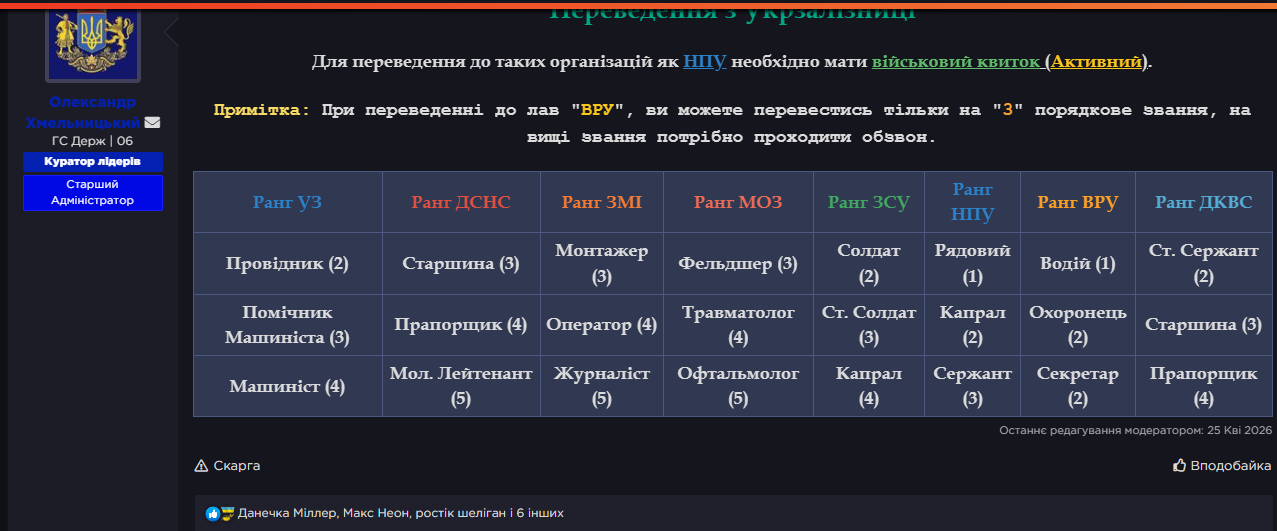Click the Ukraine flag reaction icon
Viewport: 1277px width, 531px height.
pyautogui.click(x=227, y=513)
